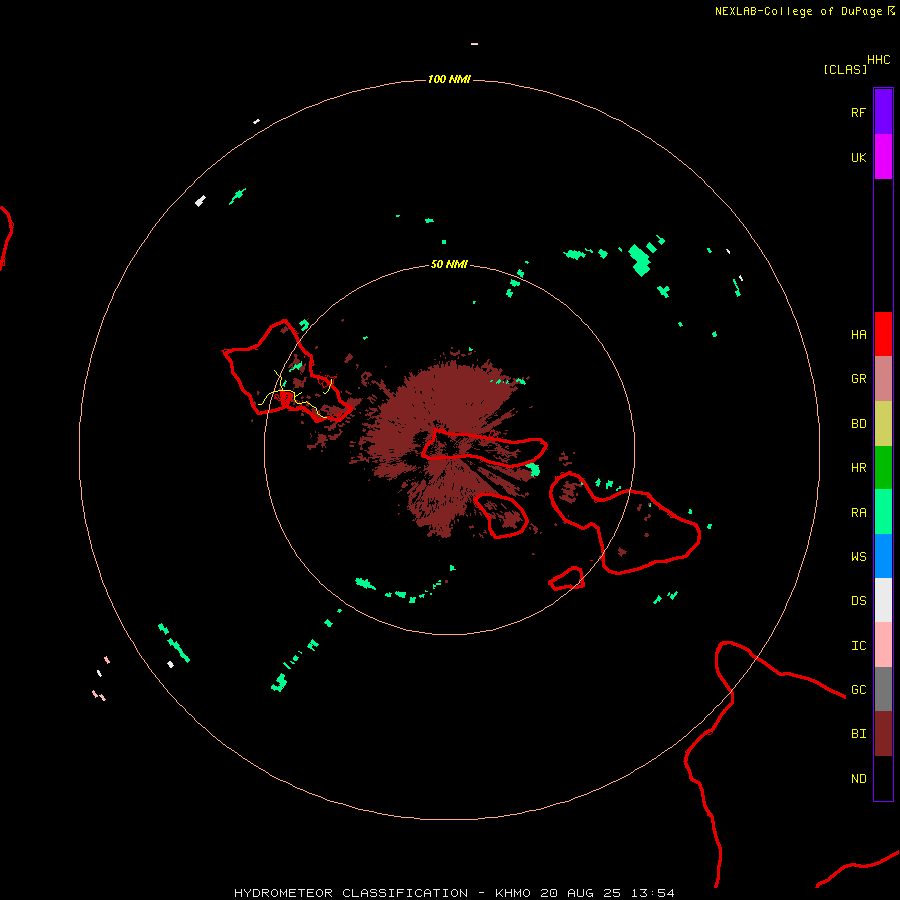The image size is (900, 900).
Task: Select the HR dark green legend swatch
Action: click(883, 467)
